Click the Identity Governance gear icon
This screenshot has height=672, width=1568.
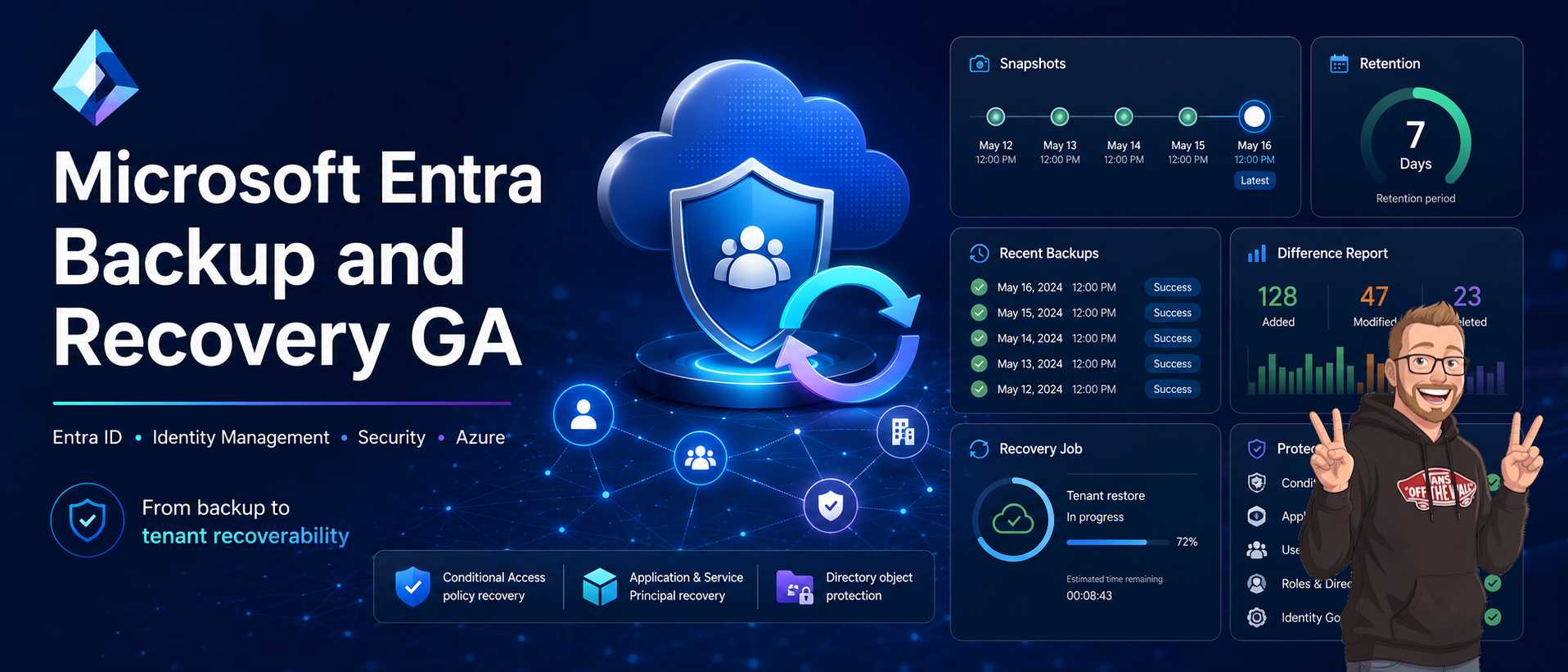point(1257,617)
